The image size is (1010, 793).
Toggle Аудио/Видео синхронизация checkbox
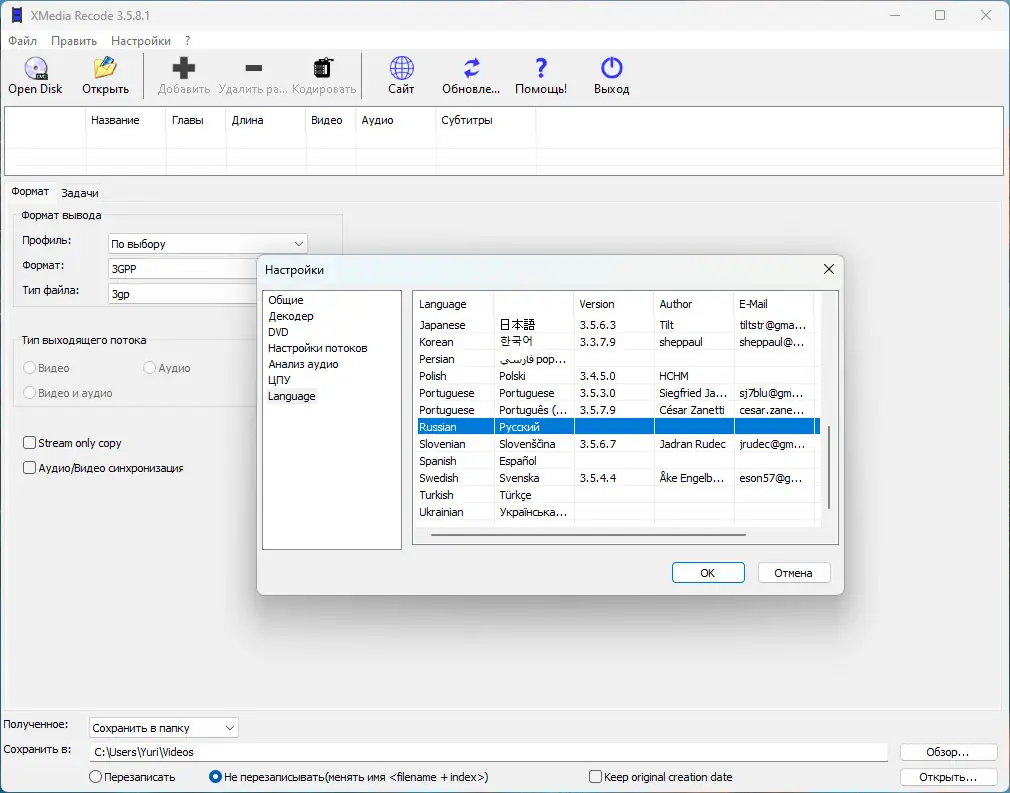click(x=30, y=468)
